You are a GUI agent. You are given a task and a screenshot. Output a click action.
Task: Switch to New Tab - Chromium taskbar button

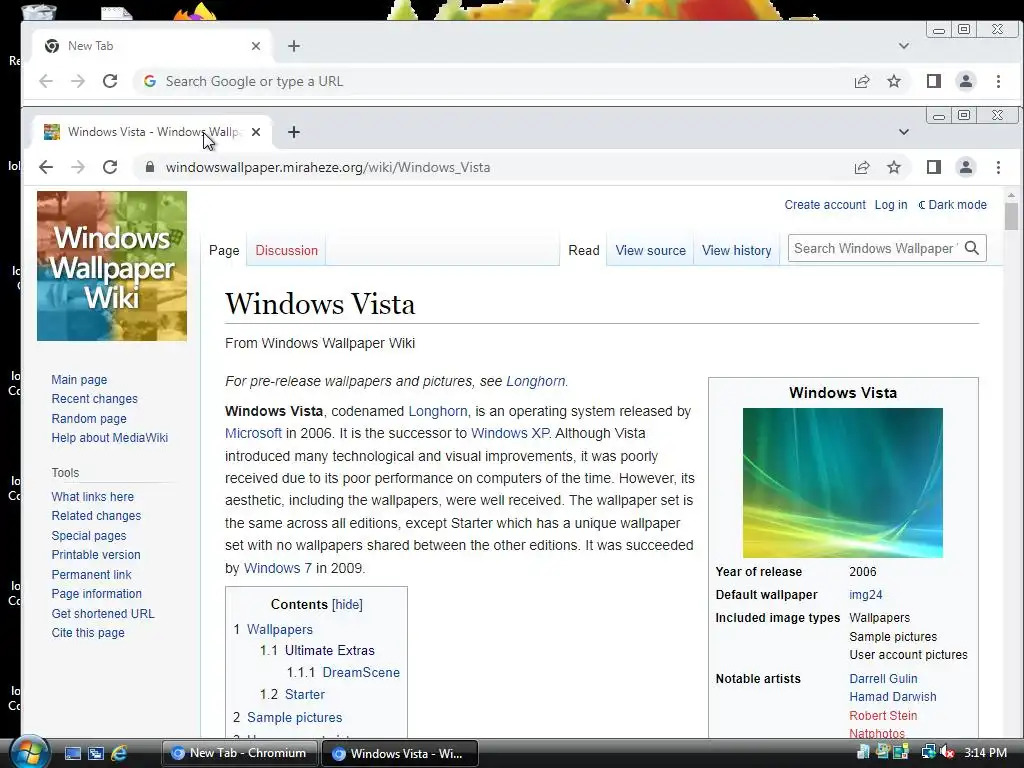[x=240, y=754]
